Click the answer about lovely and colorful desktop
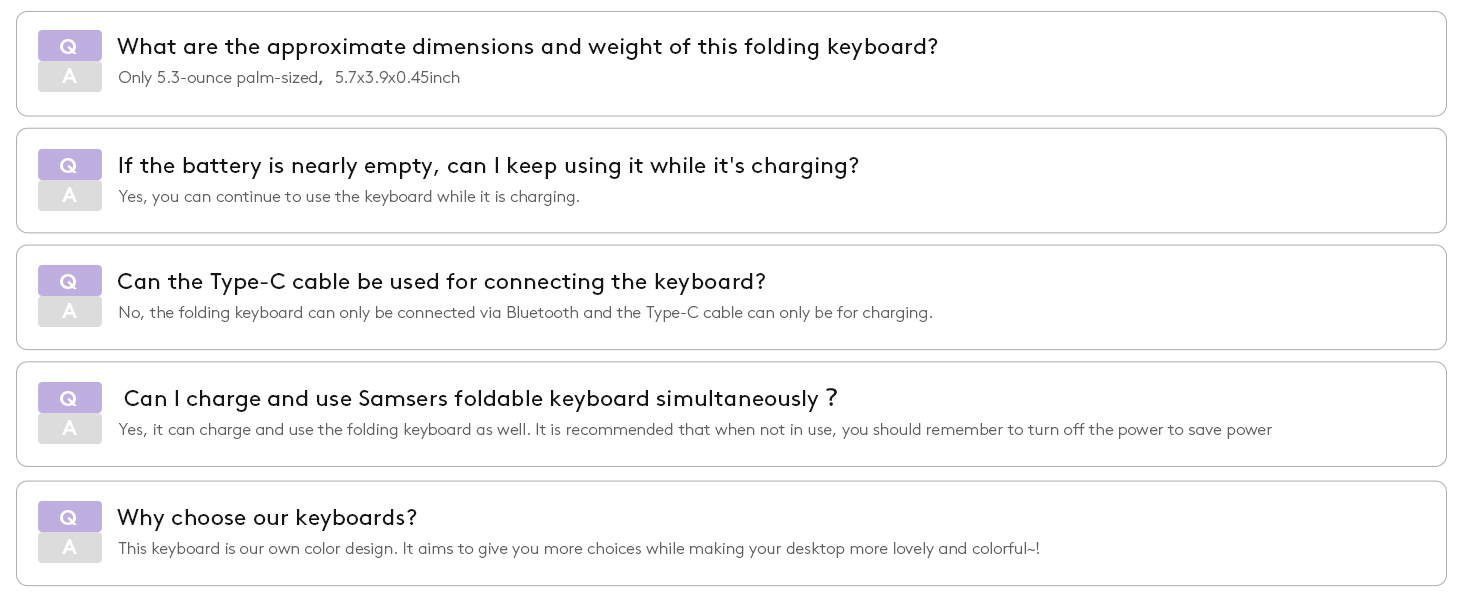 (579, 549)
